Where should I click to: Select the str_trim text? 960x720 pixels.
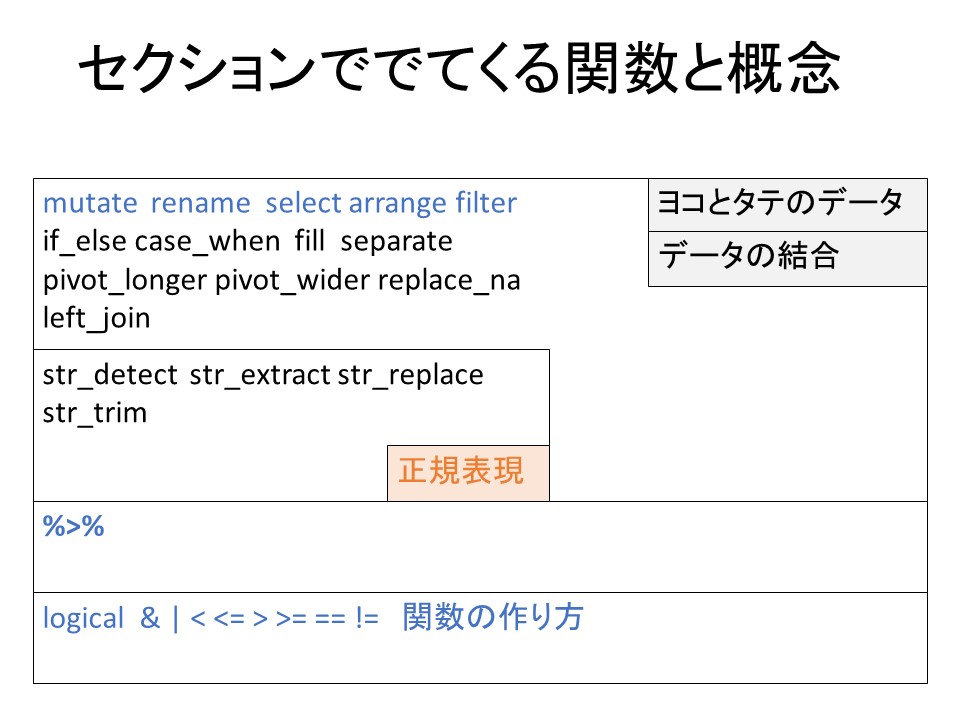(x=95, y=413)
